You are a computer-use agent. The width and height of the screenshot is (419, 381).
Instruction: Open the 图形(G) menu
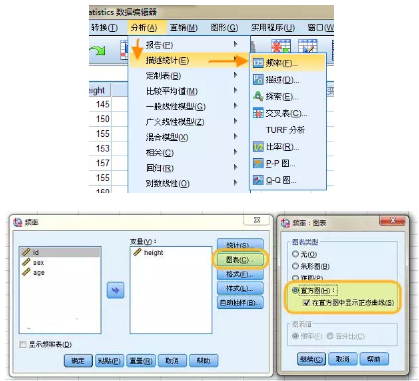(x=224, y=27)
